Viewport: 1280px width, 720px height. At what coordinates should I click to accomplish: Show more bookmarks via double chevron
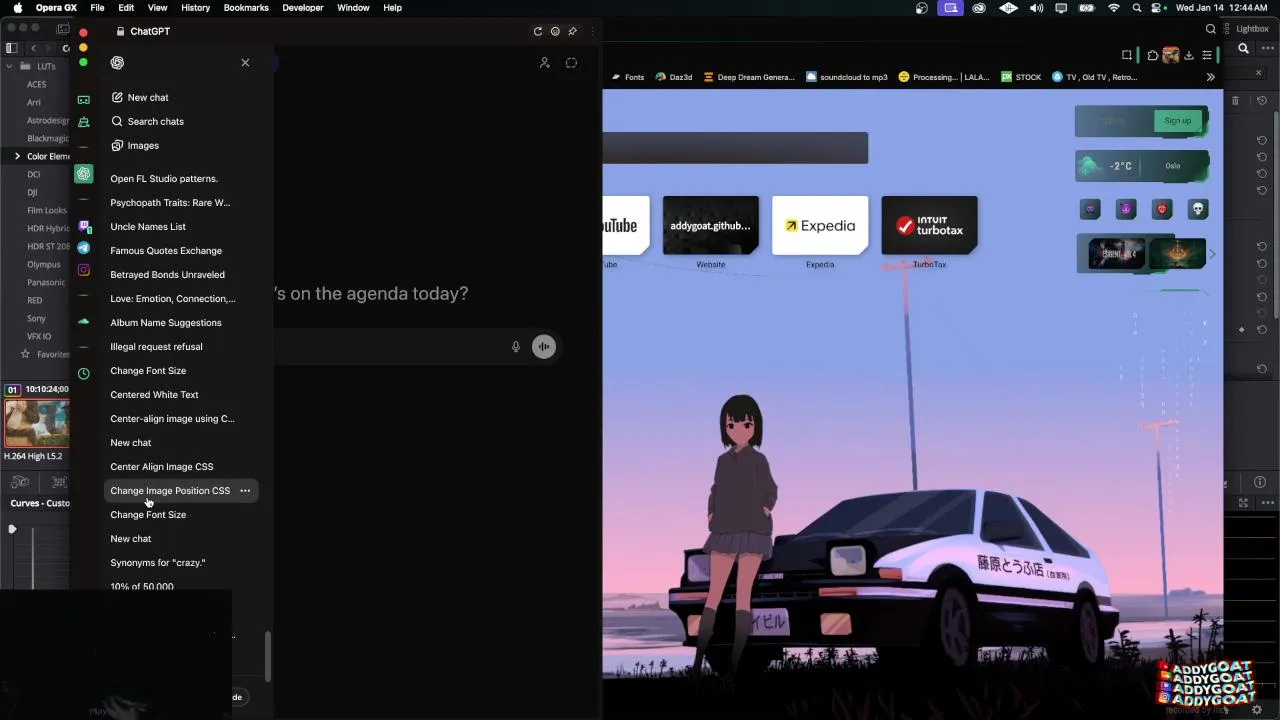pos(1210,77)
